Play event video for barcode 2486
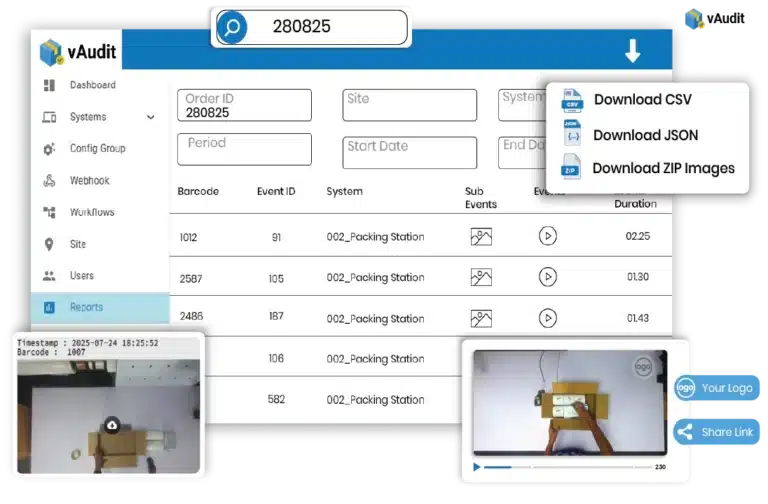This screenshot has width=768, height=504. tap(548, 318)
